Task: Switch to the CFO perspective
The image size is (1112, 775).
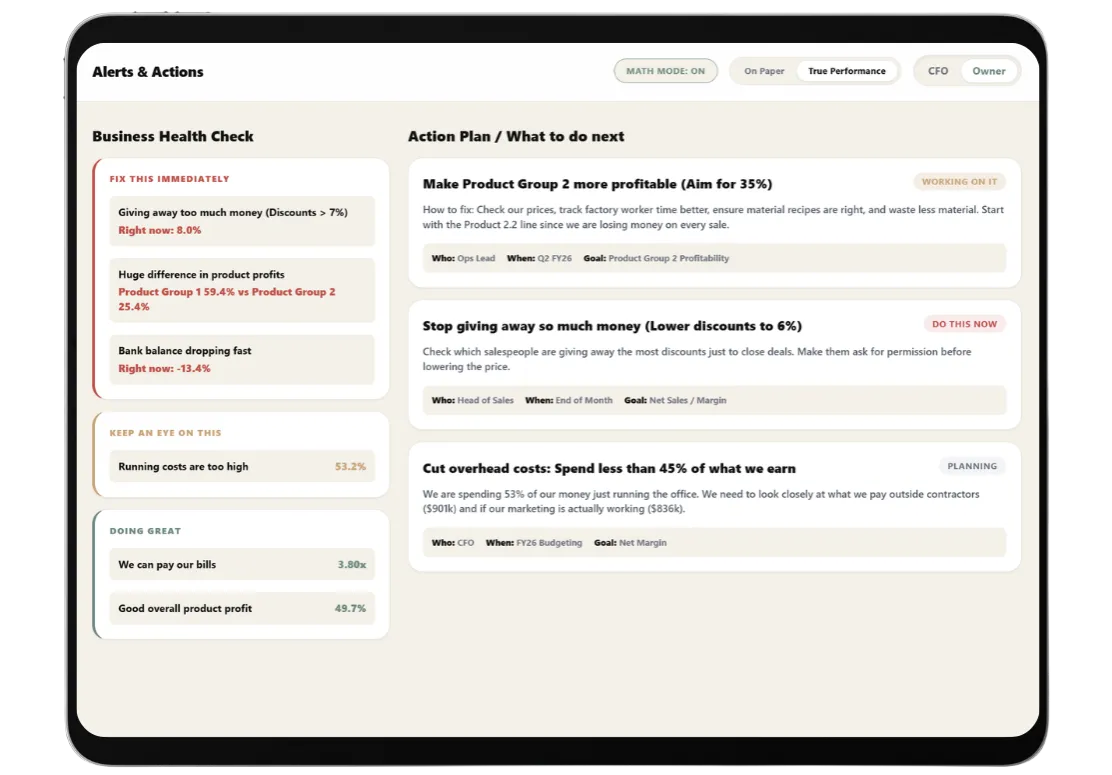Action: 938,71
